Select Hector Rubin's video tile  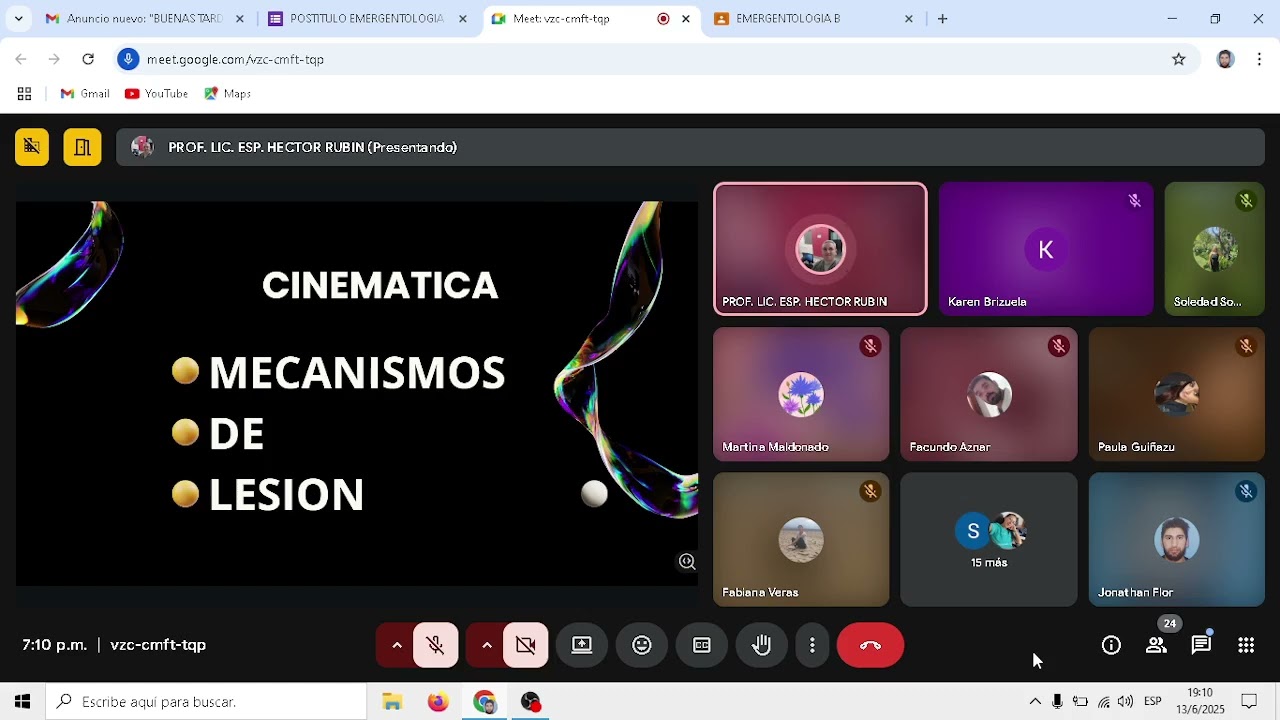click(x=820, y=249)
